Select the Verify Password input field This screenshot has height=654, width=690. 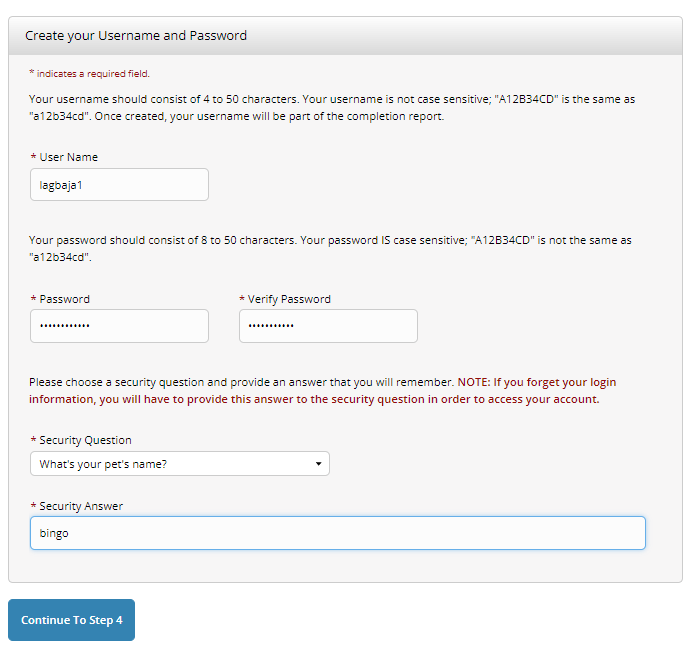(328, 326)
